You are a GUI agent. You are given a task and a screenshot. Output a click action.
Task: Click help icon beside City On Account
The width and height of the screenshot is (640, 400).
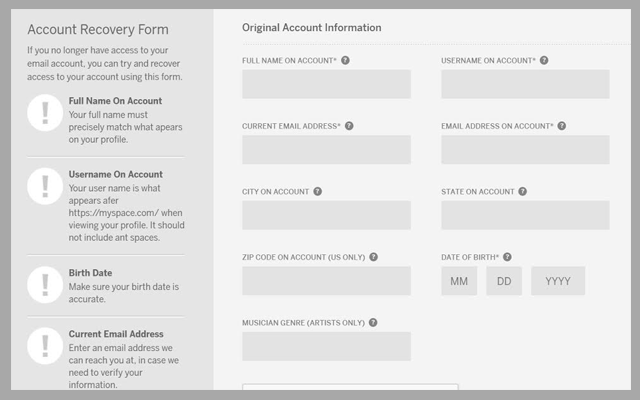318,191
